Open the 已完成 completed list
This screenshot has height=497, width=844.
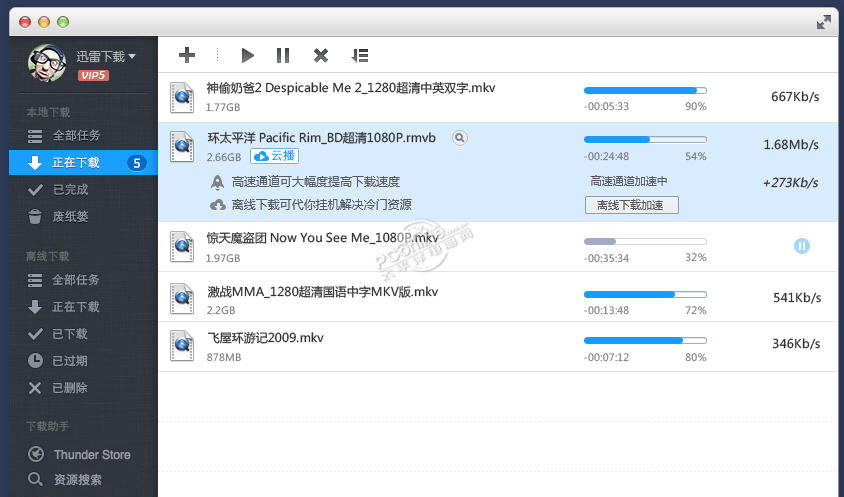pyautogui.click(x=70, y=190)
